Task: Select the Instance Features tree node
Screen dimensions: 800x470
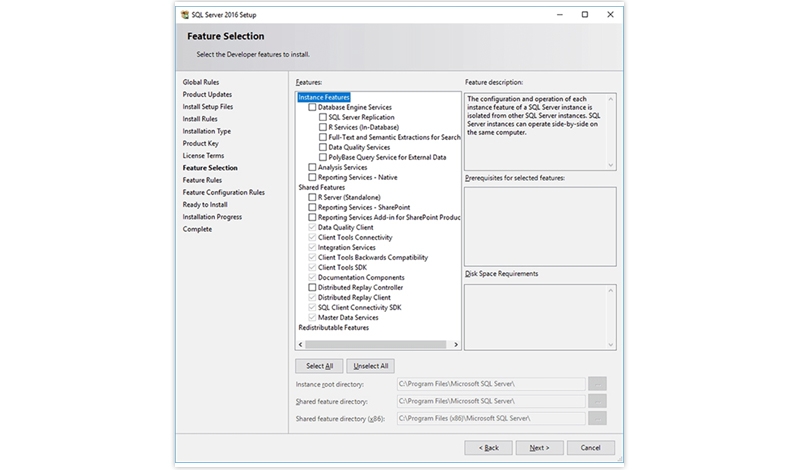Action: tap(324, 97)
